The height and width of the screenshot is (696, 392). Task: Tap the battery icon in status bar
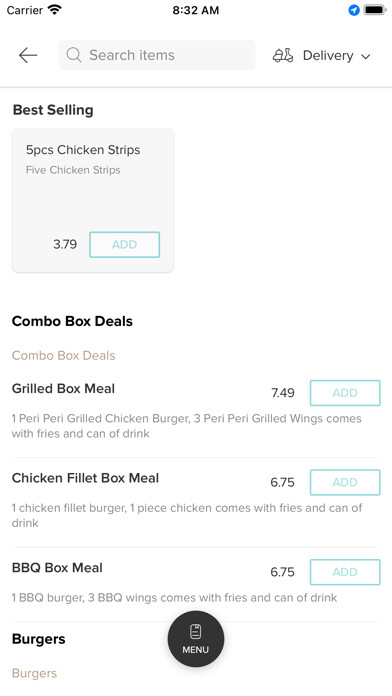tap(375, 10)
